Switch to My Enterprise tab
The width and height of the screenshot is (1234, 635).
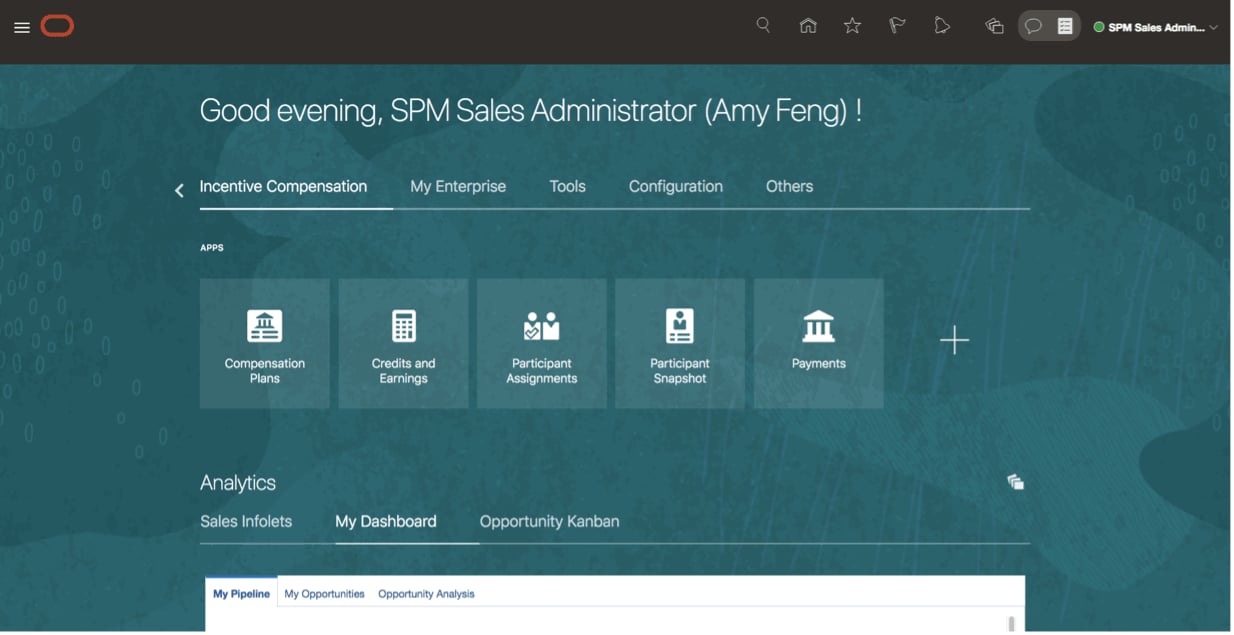[x=458, y=187]
